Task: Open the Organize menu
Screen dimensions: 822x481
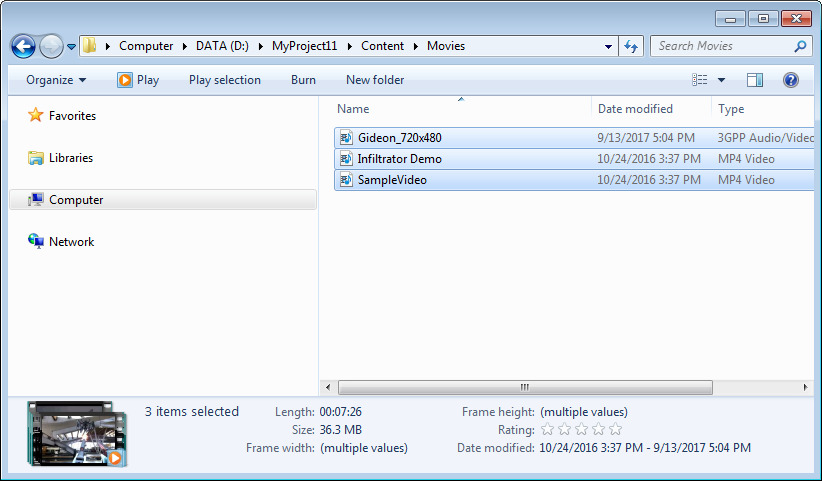Action: point(56,80)
